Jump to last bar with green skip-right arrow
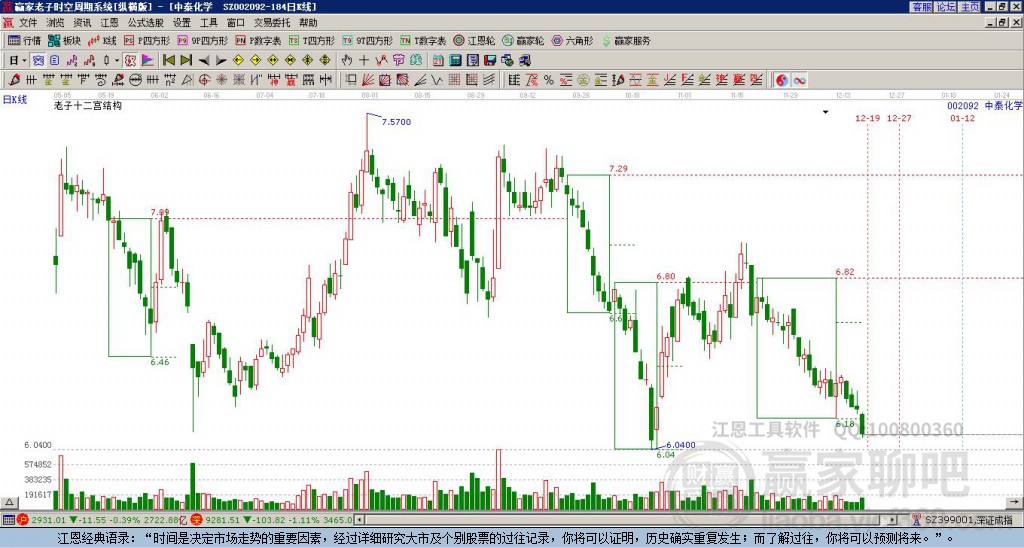Image resolution: width=1024 pixels, height=548 pixels. pyautogui.click(x=185, y=61)
